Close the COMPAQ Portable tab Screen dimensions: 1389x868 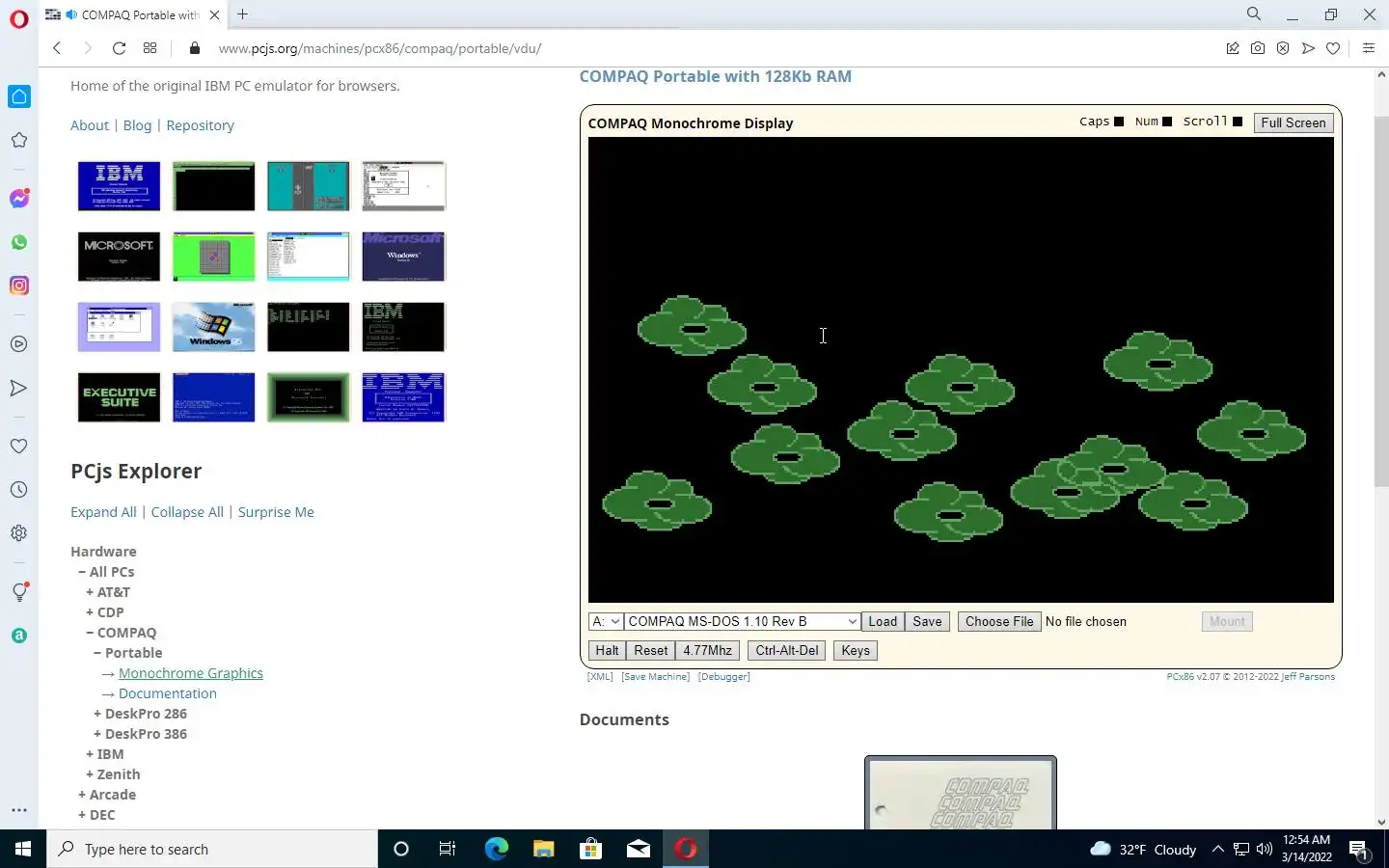(214, 14)
